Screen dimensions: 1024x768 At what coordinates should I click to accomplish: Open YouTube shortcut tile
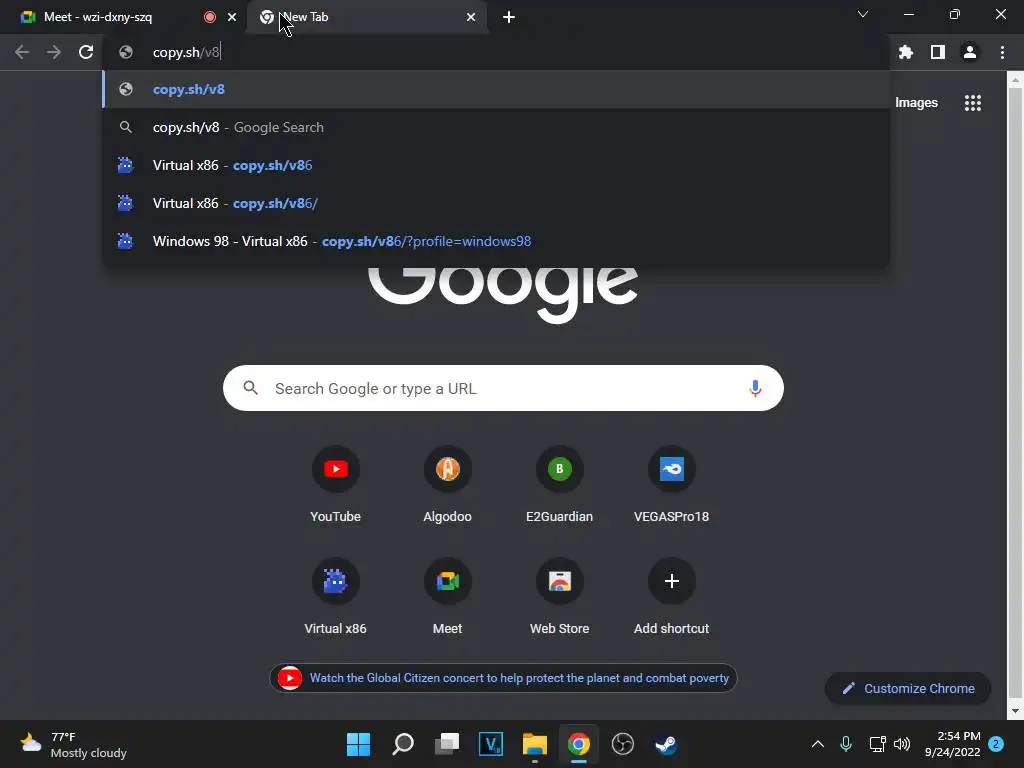tap(336, 485)
